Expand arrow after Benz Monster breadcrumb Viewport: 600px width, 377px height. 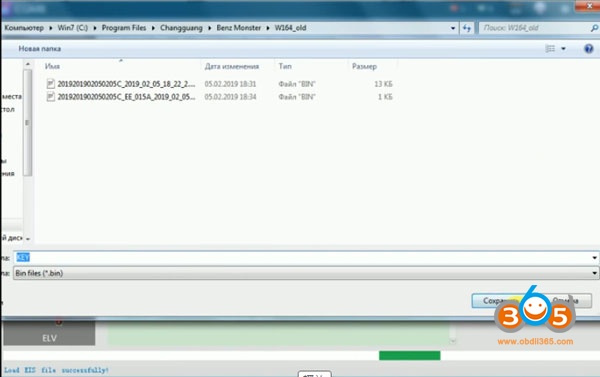[268, 28]
